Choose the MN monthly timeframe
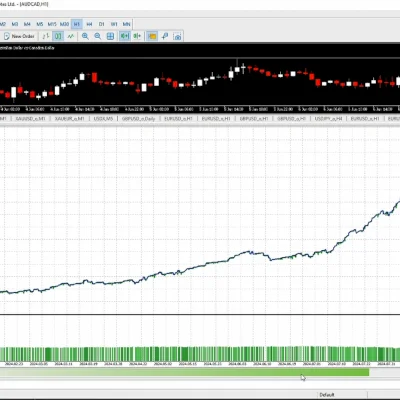400x400 pixels. pos(126,24)
